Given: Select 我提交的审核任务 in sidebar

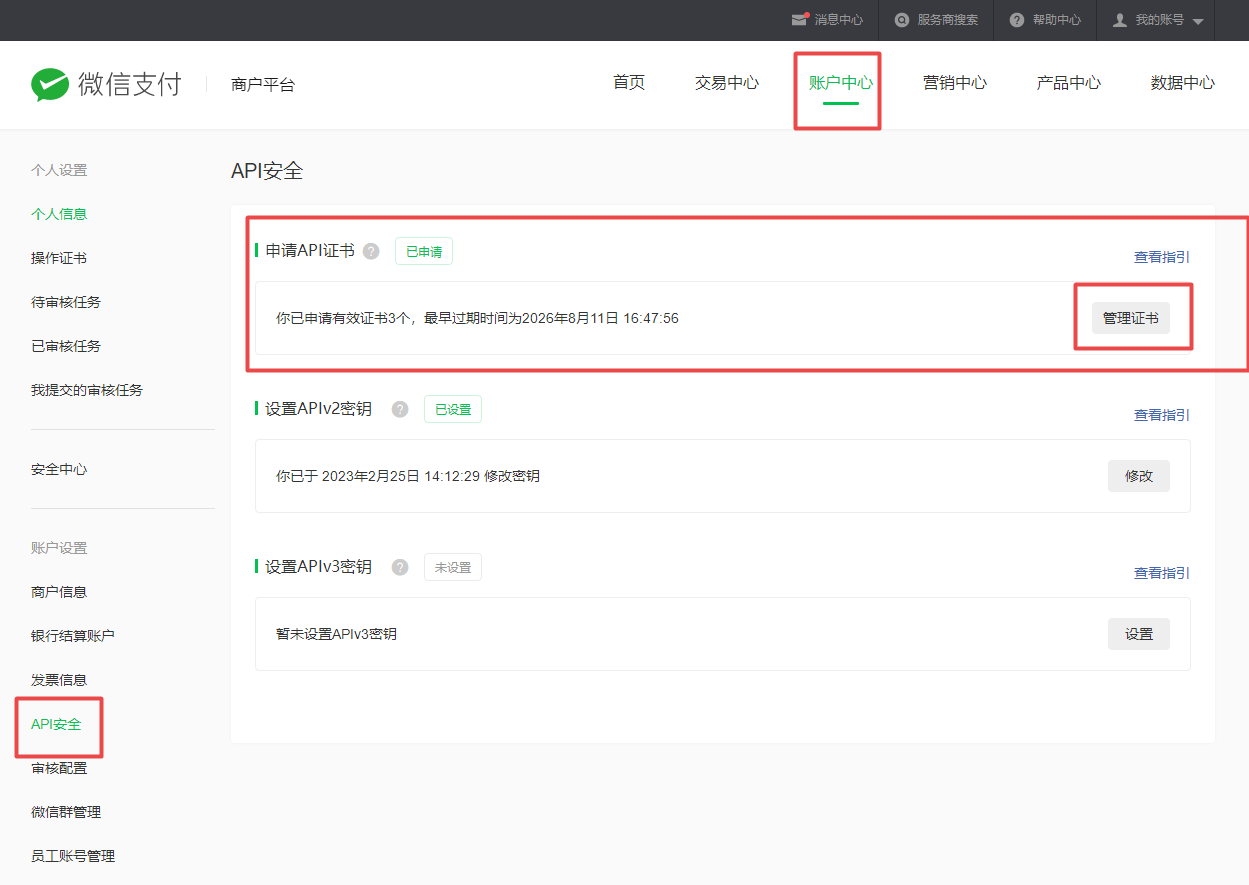Looking at the screenshot, I should [x=87, y=390].
